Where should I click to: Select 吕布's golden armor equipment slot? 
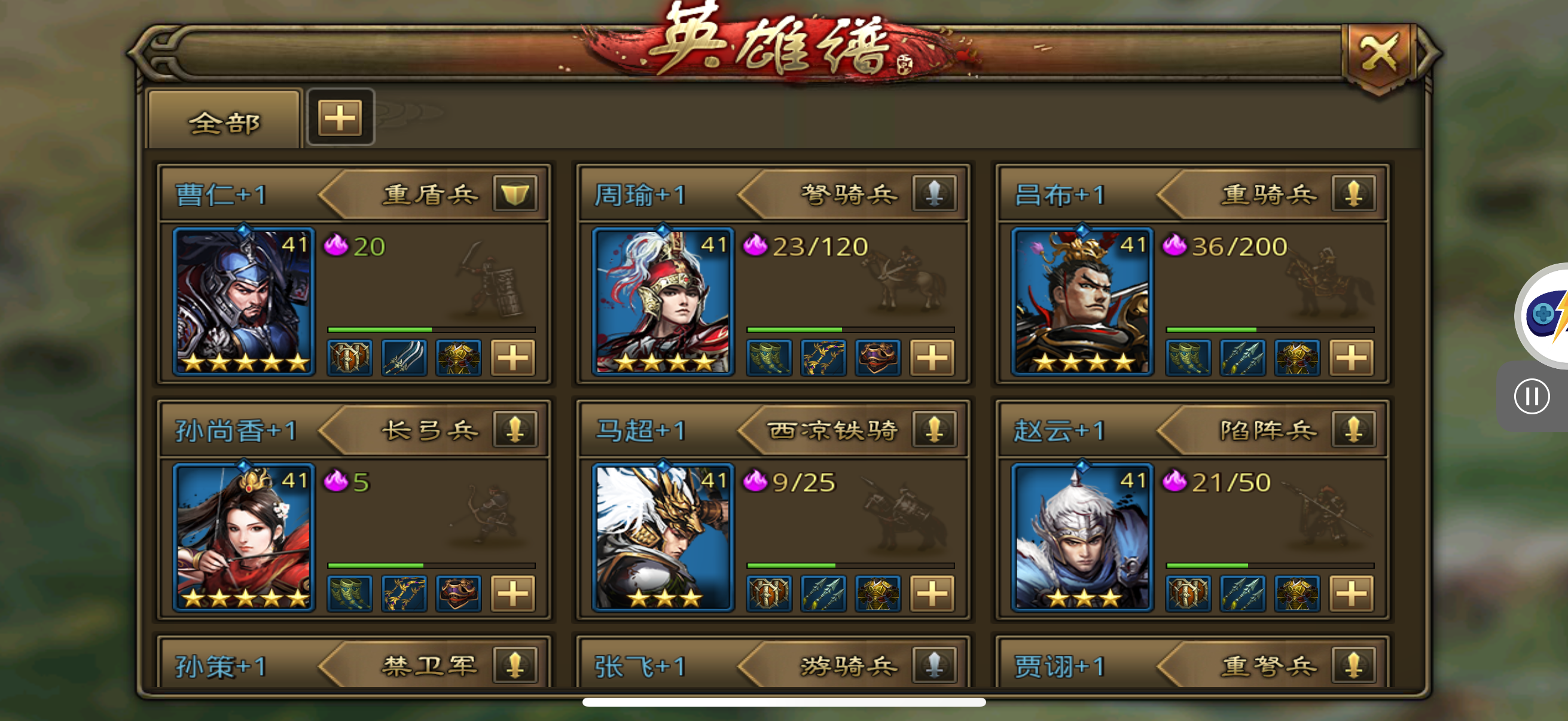[1297, 357]
